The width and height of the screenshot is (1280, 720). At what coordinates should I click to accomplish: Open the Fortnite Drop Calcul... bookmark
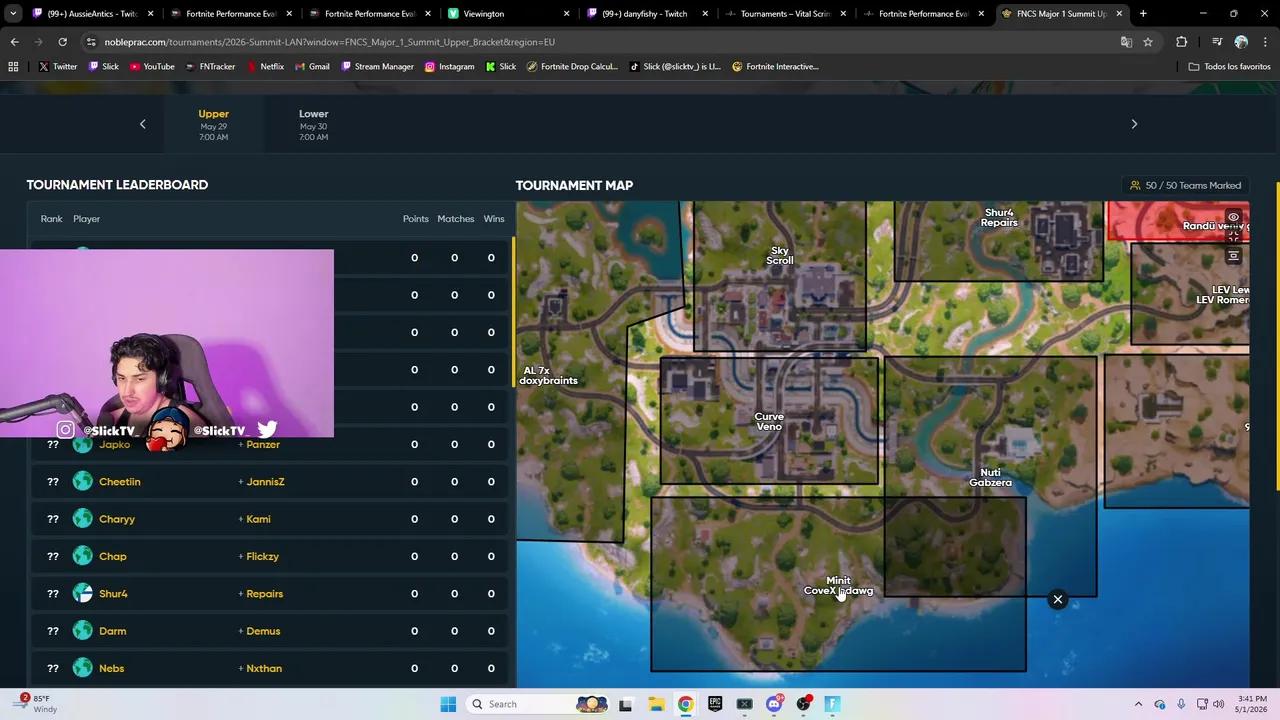pos(572,67)
